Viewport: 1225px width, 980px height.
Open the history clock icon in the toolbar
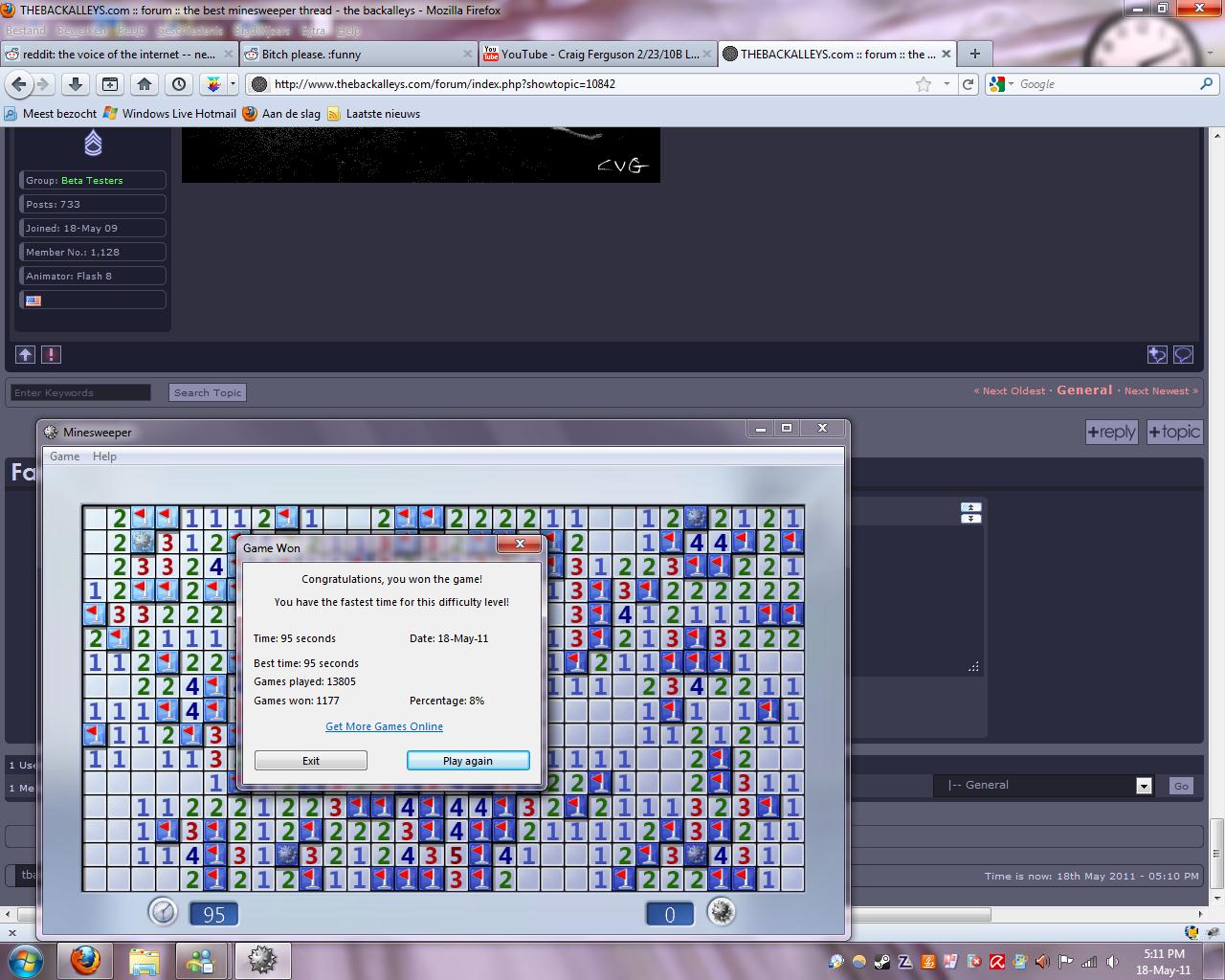pos(179,84)
